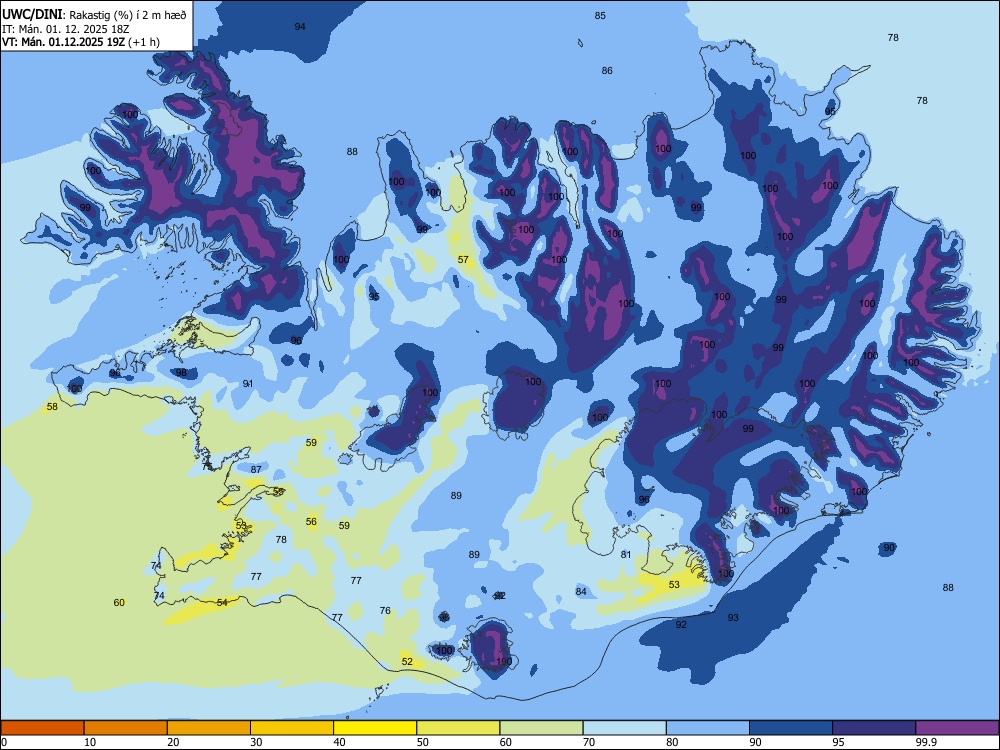Click the humidity value '54' on the map
Screen dimensions: 1000x750
pos(222,602)
